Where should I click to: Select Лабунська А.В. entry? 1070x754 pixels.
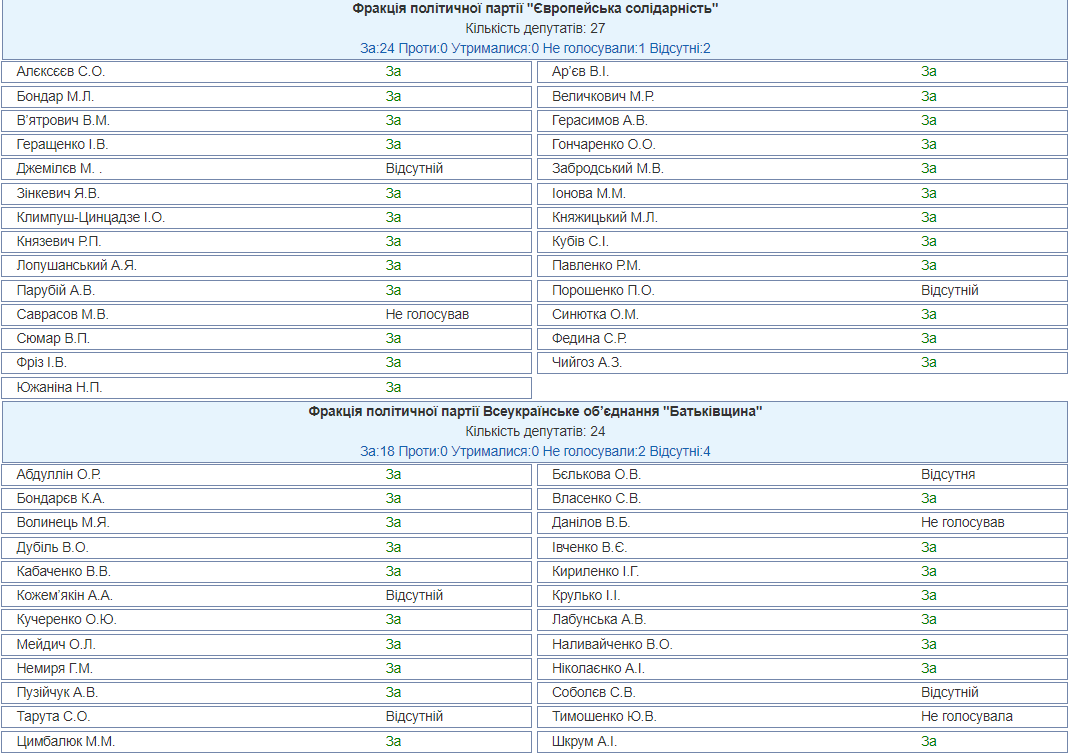click(599, 619)
